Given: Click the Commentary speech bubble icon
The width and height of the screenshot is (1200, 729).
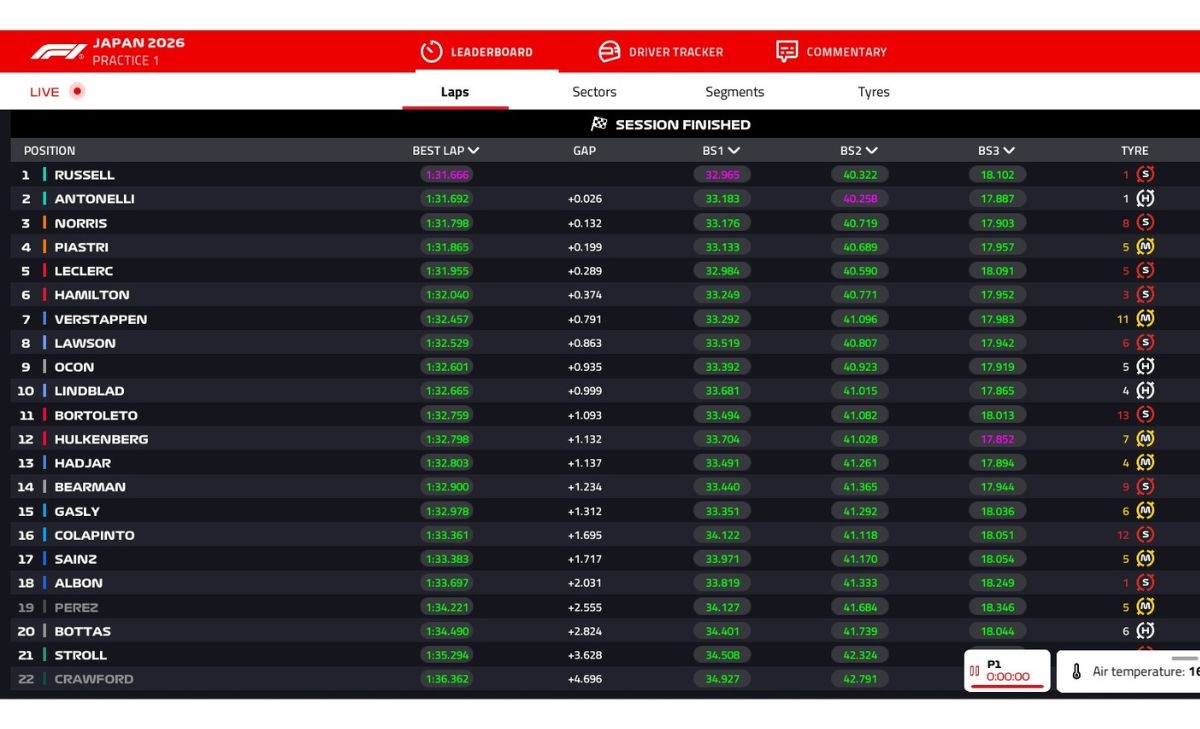Looking at the screenshot, I should 787,50.
